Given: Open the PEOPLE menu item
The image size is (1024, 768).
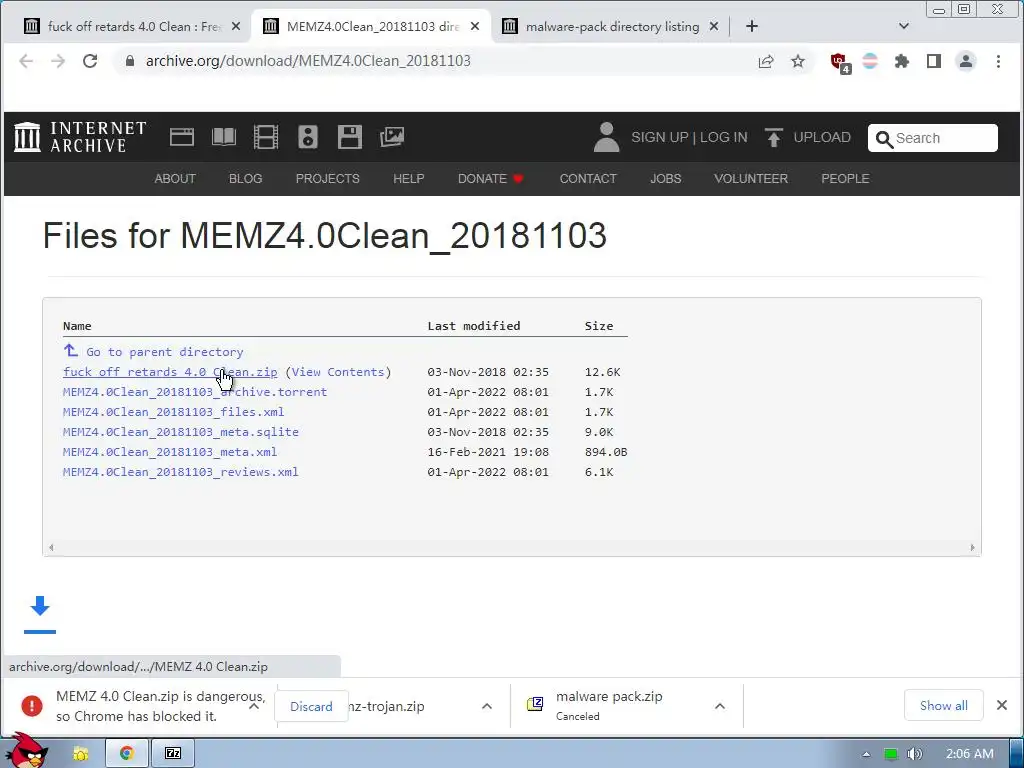Looking at the screenshot, I should [x=845, y=178].
